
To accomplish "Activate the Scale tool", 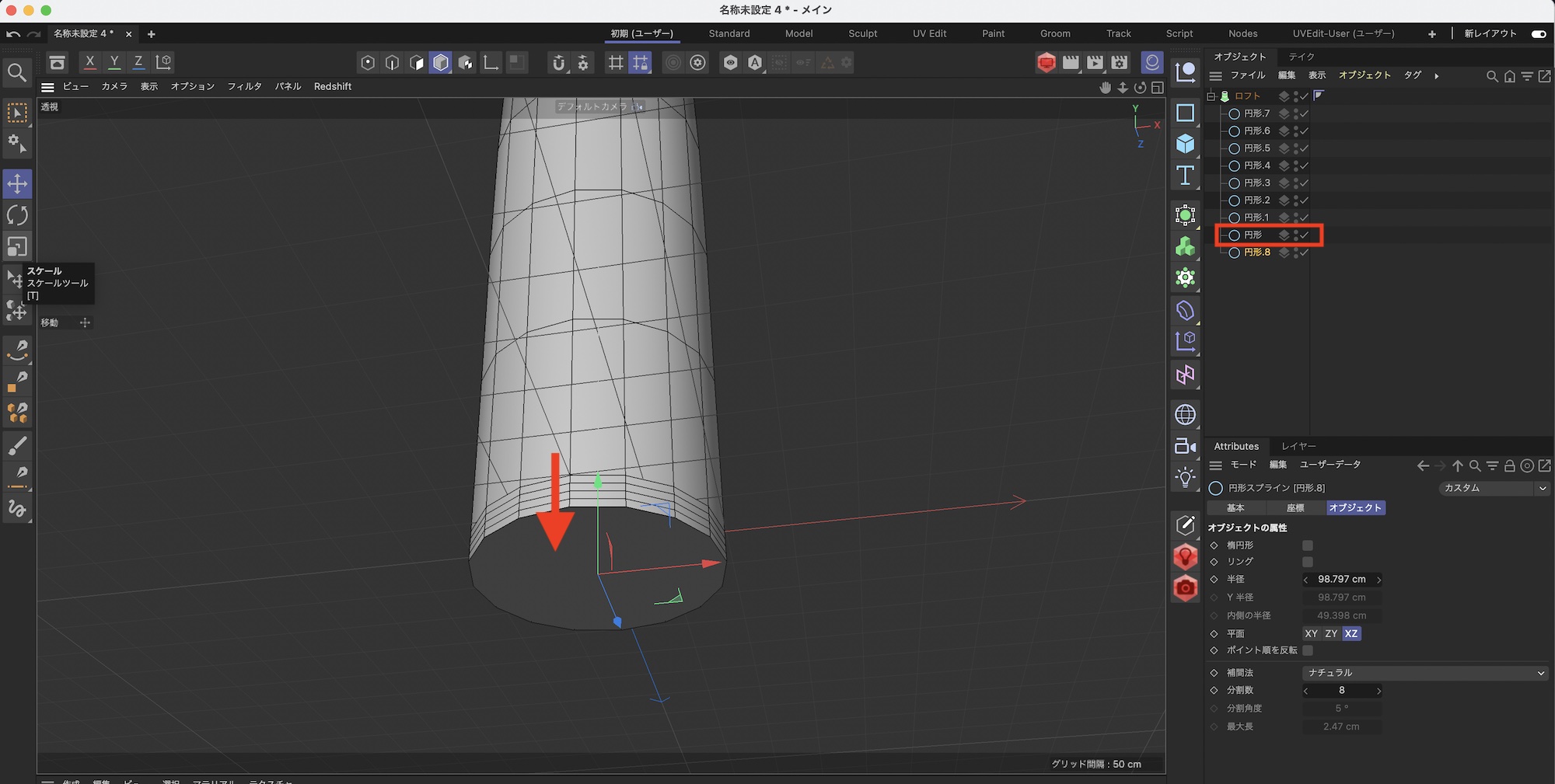I will [17, 246].
